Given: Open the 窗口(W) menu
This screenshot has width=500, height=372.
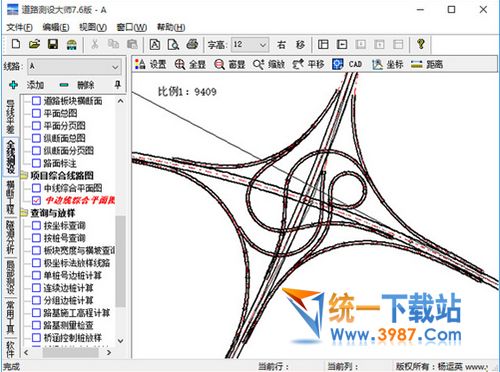Looking at the screenshot, I should coord(132,27).
